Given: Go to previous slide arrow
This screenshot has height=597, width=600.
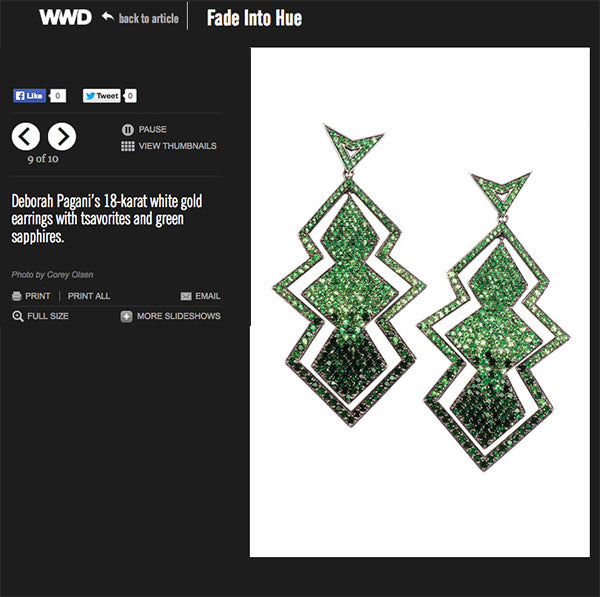Looking at the screenshot, I should point(26,137).
